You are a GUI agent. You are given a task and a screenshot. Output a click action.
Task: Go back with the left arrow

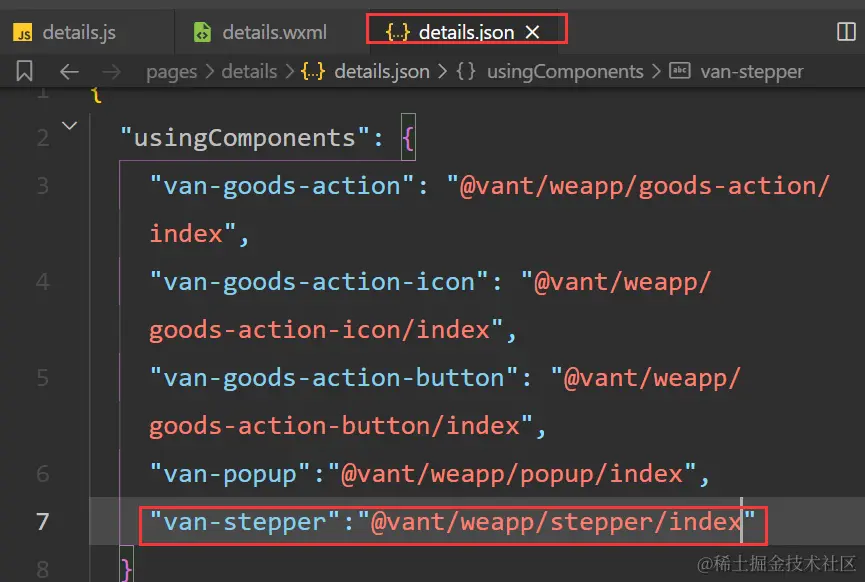point(69,72)
